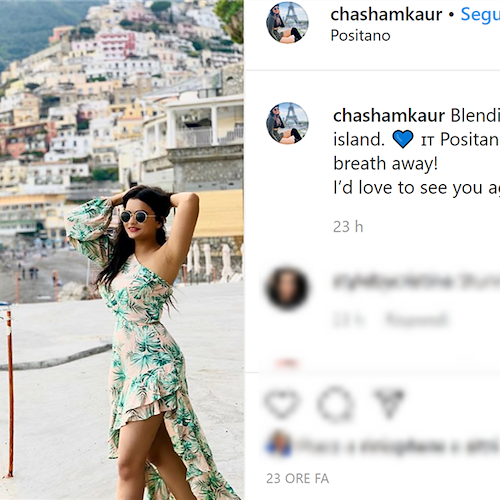
Task: Click the 23 h caption timestamp
Action: 348,227
